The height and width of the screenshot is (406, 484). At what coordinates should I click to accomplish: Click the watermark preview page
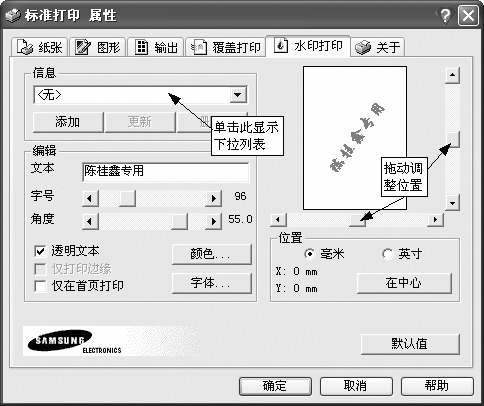(x=355, y=138)
